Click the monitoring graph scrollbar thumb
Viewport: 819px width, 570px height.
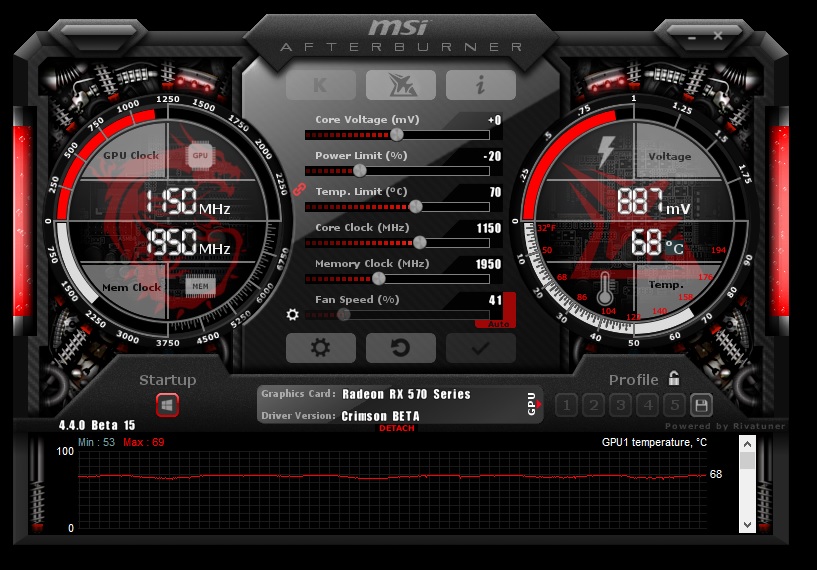[747, 460]
